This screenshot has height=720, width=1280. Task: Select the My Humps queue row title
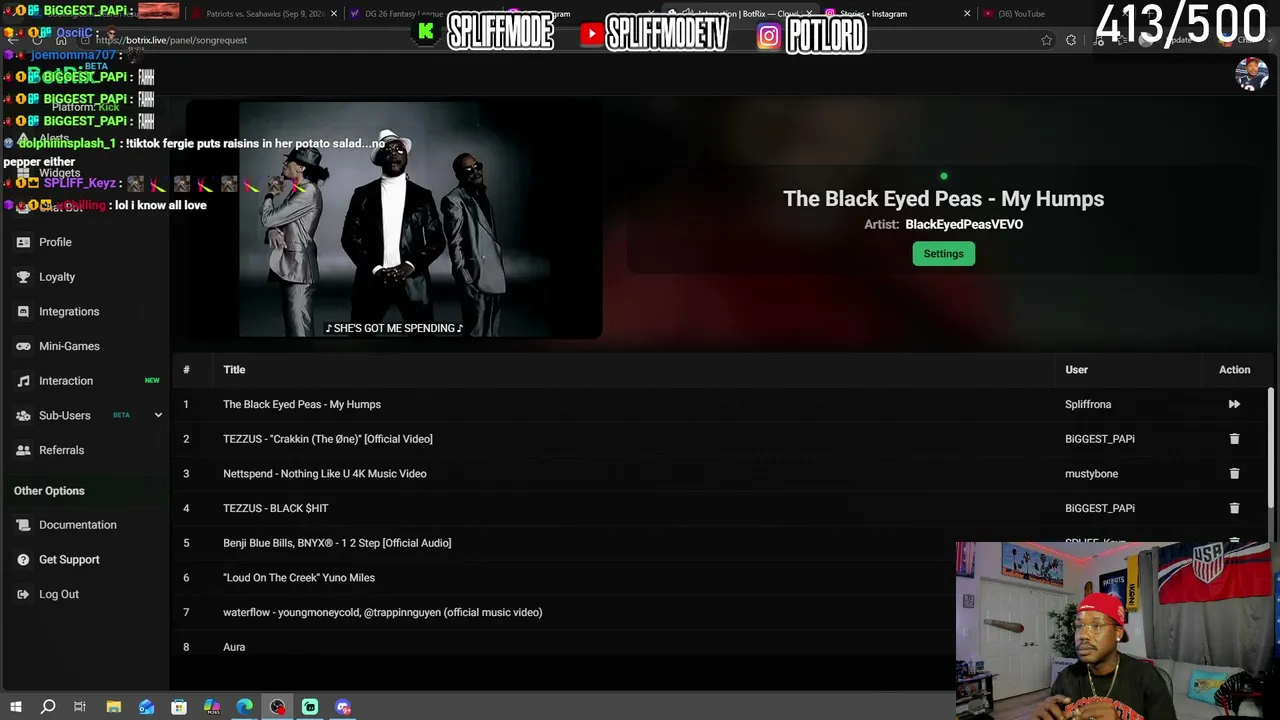[302, 404]
